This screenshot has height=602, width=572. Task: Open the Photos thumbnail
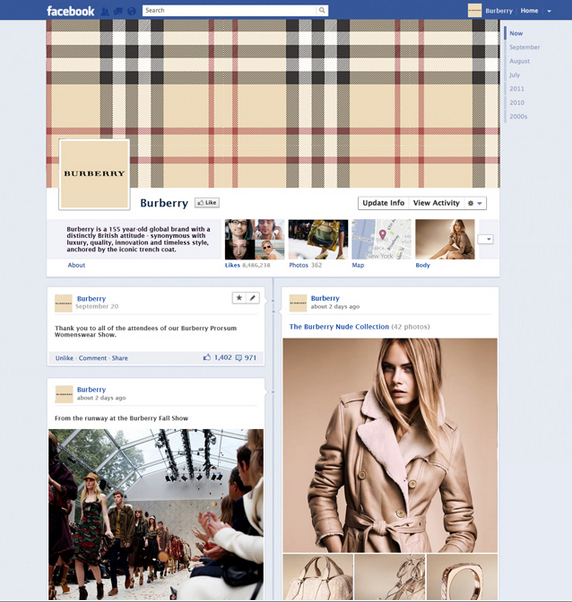pyautogui.click(x=318, y=239)
